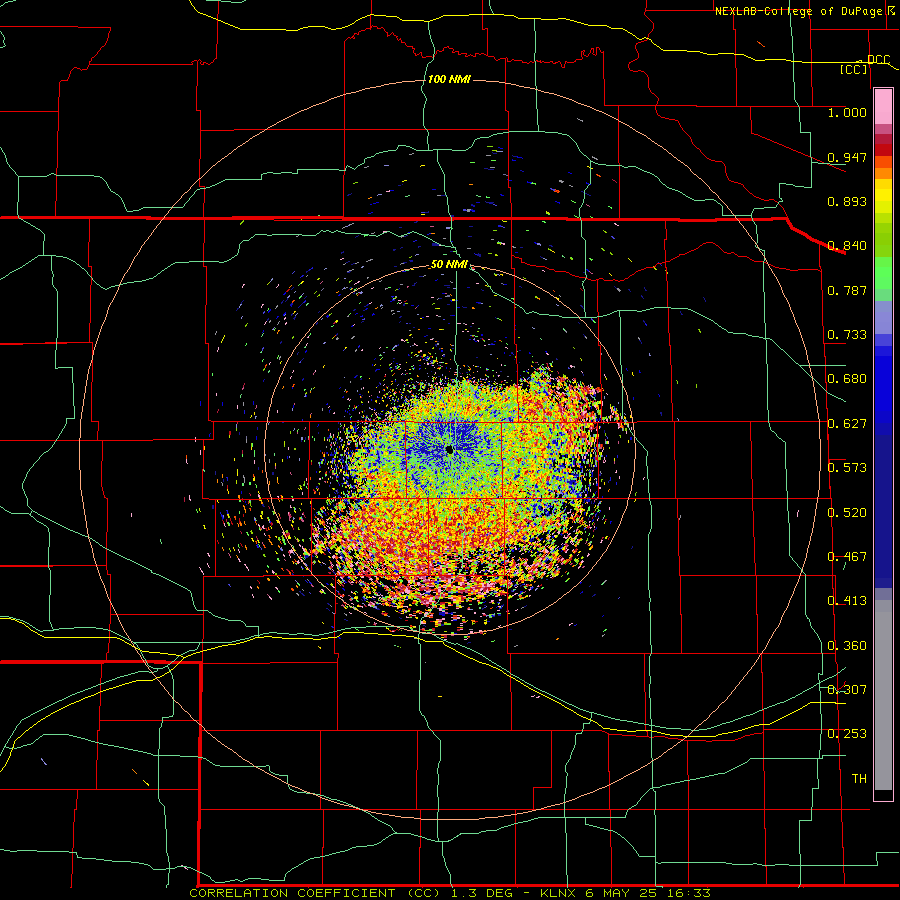Click the 0.733 legend value
Viewport: 900px width, 900px height.
click(x=847, y=335)
